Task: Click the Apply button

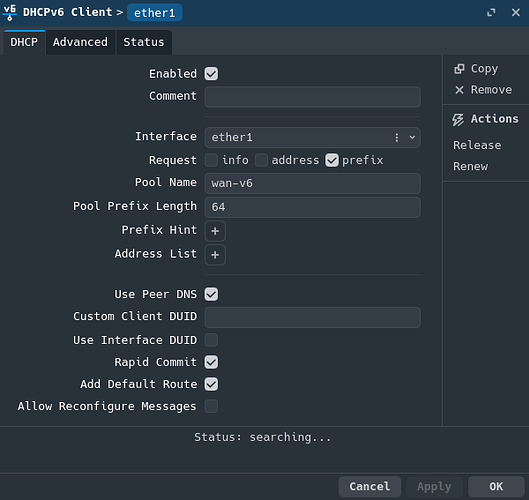Action: point(434,487)
